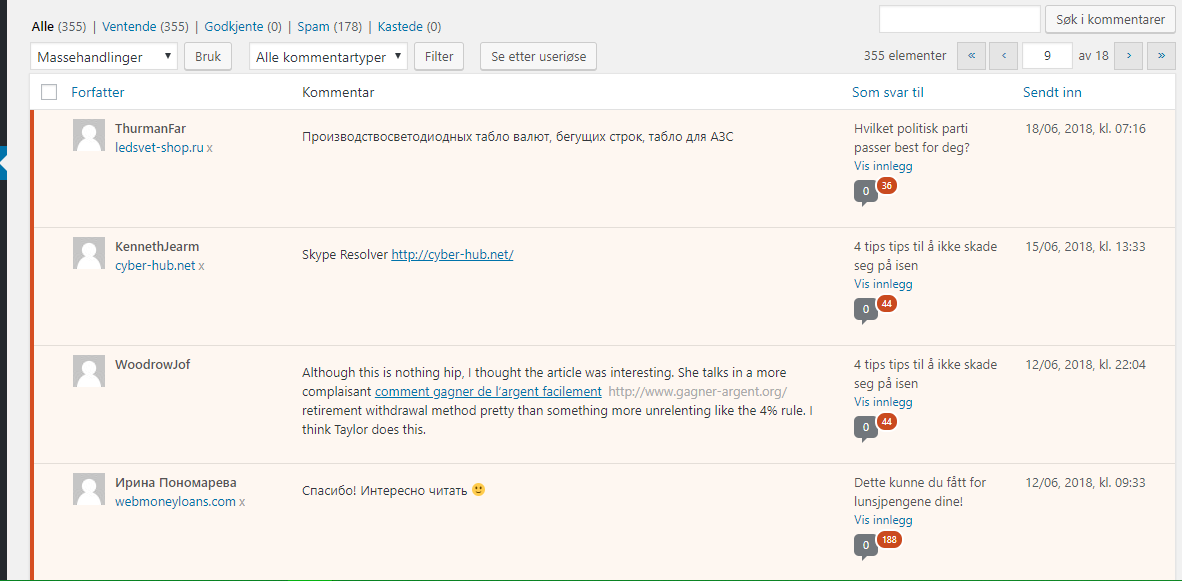Click the Kommentar column header
The image size is (1182, 581).
click(x=338, y=92)
